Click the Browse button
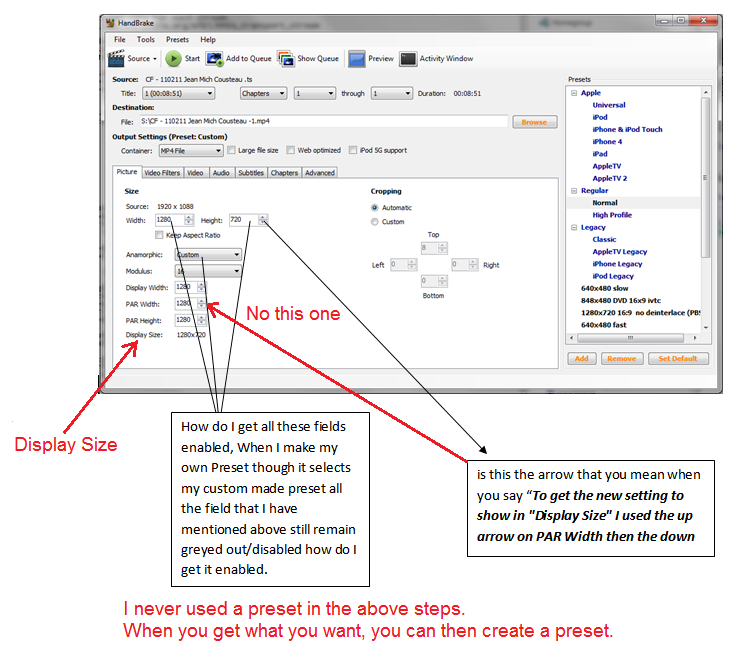 [534, 122]
